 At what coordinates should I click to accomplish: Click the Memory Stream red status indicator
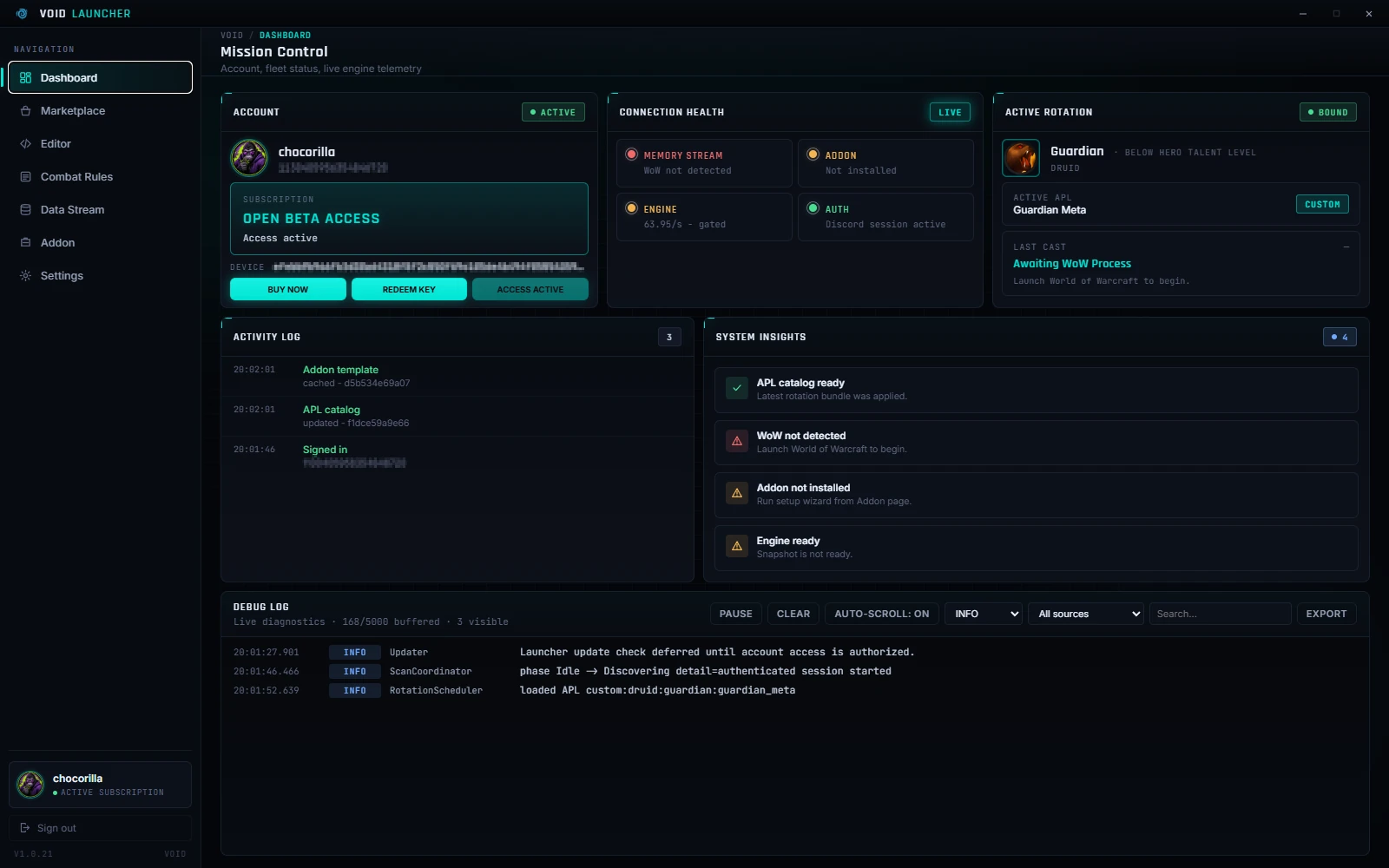pyautogui.click(x=631, y=155)
